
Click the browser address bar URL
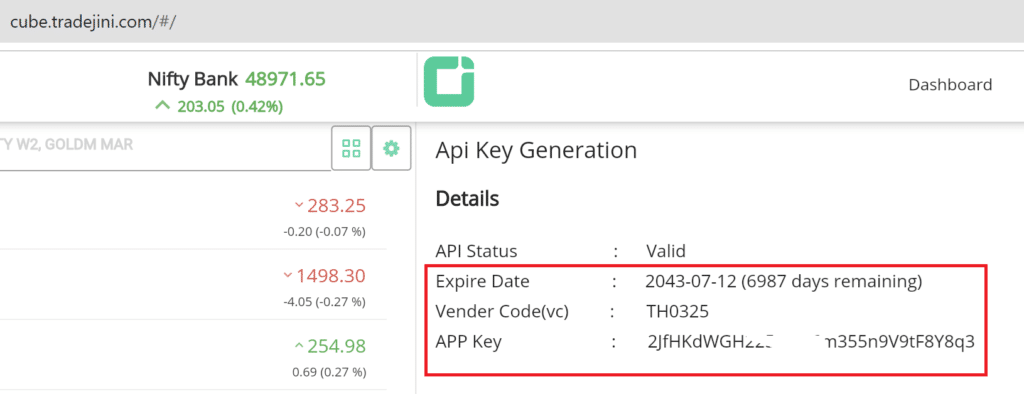point(93,21)
